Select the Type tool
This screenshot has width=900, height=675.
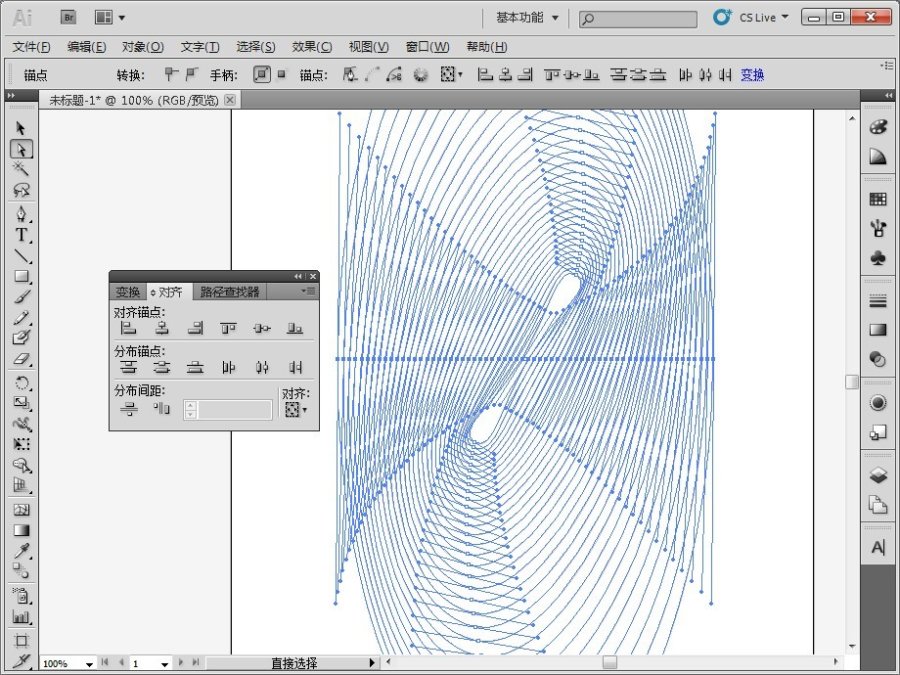pyautogui.click(x=21, y=235)
